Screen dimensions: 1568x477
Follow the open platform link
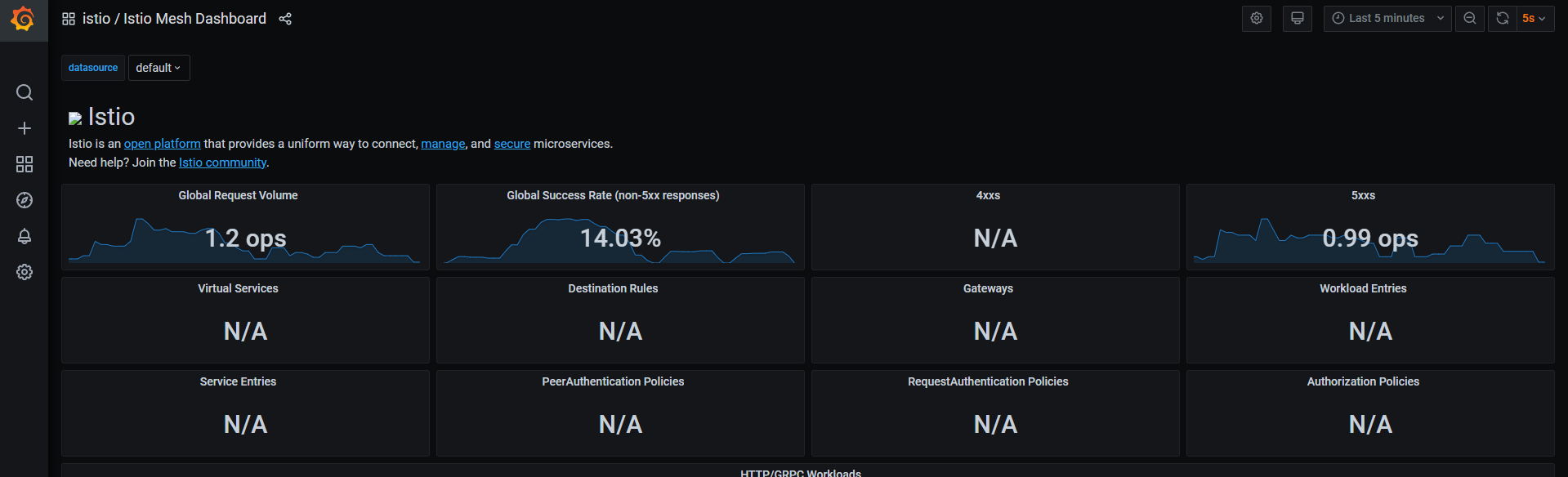pyautogui.click(x=163, y=144)
